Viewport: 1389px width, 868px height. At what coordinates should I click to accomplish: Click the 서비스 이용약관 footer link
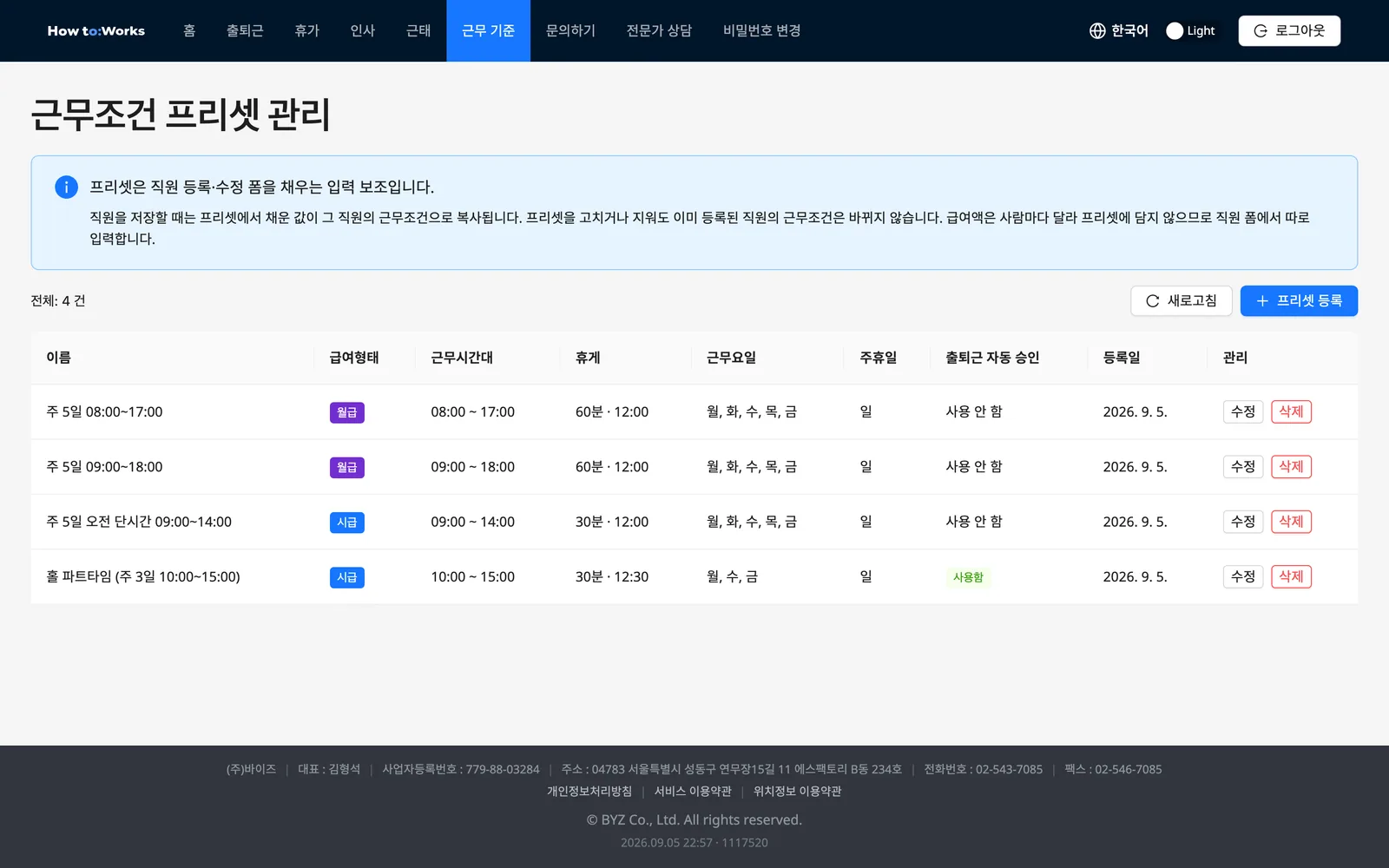693,792
